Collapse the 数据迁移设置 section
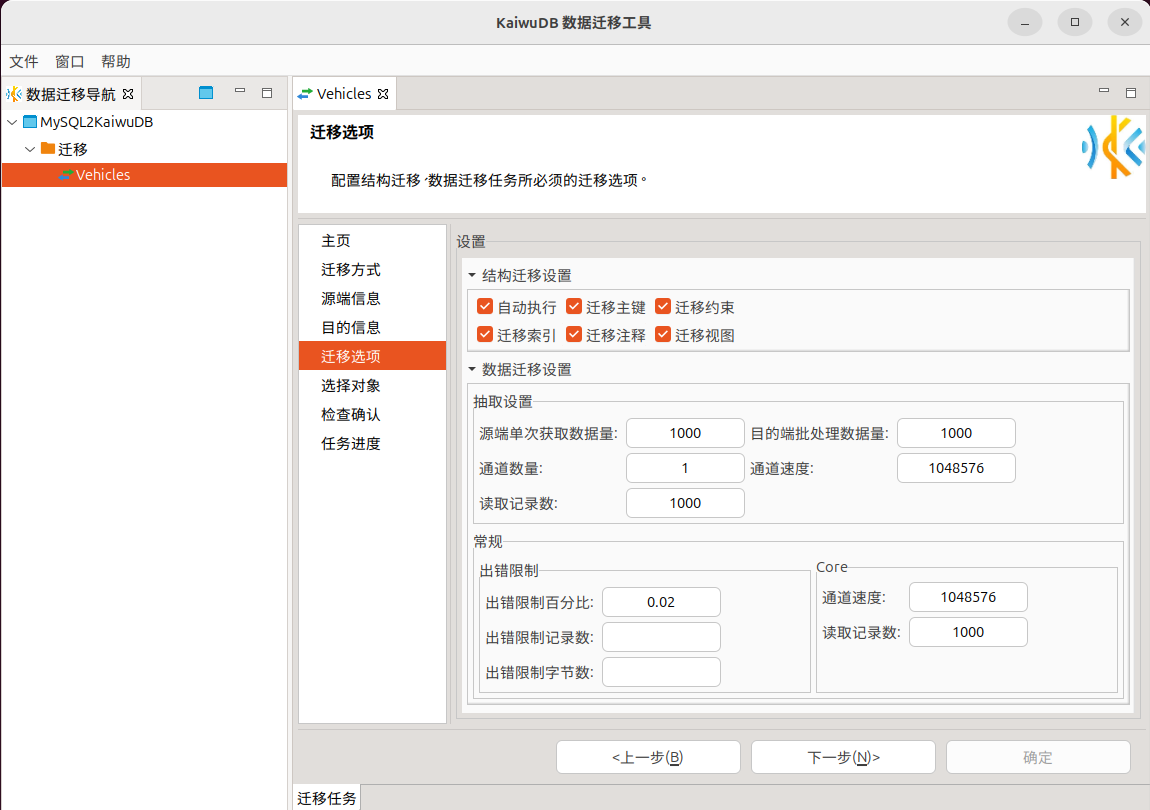 [472, 369]
